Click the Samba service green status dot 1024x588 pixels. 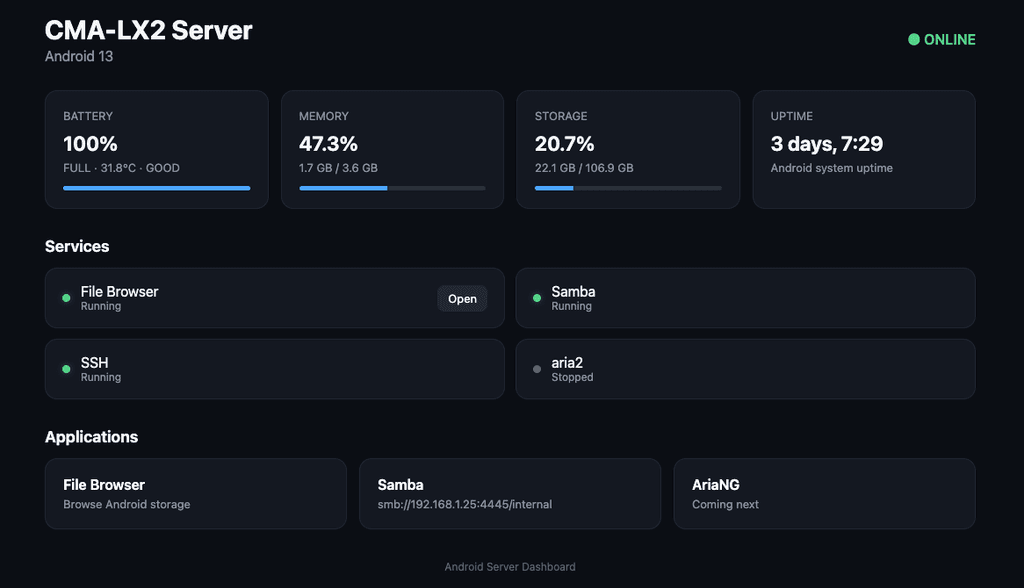pyautogui.click(x=537, y=298)
